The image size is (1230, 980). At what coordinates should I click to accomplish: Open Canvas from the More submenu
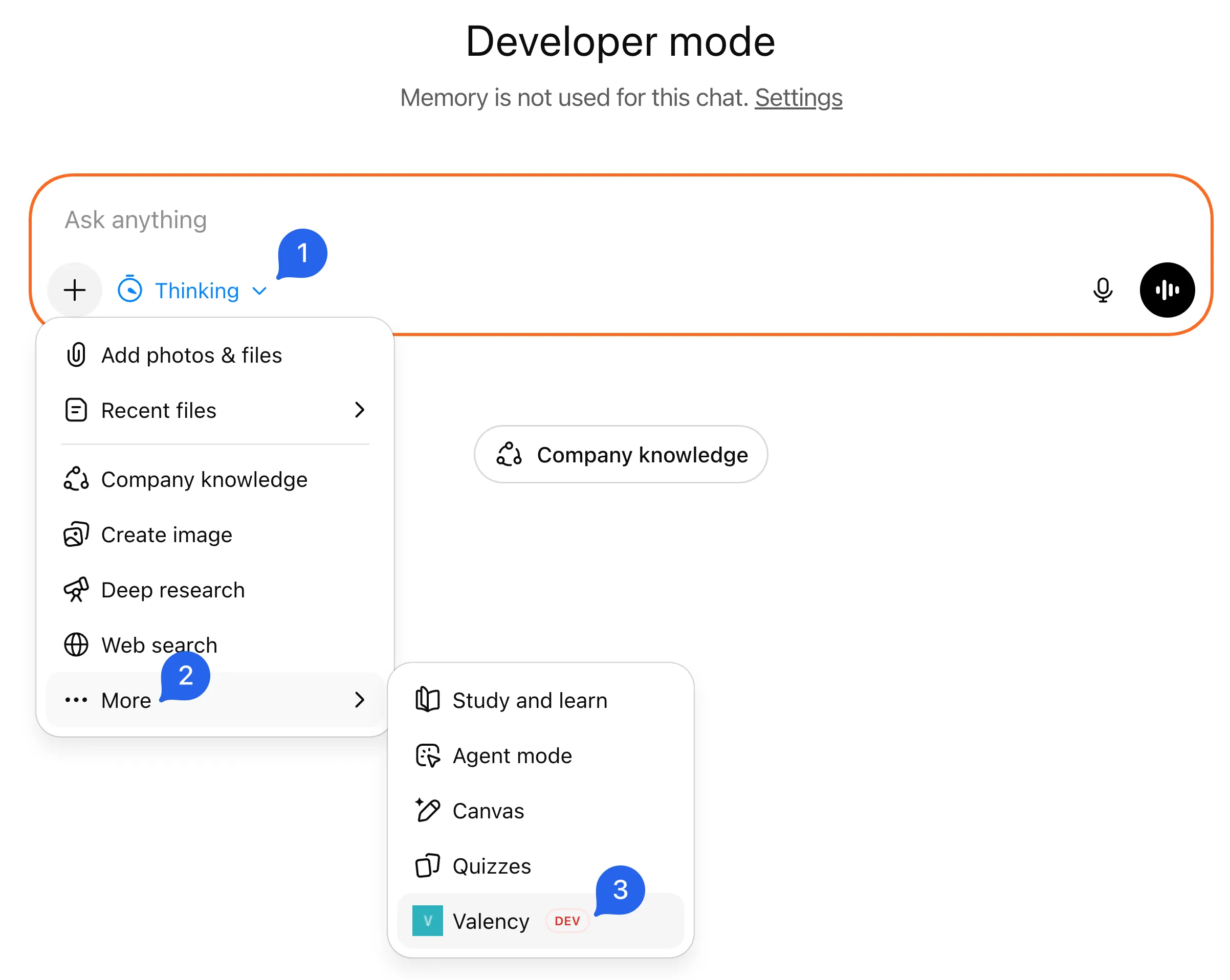coord(488,811)
